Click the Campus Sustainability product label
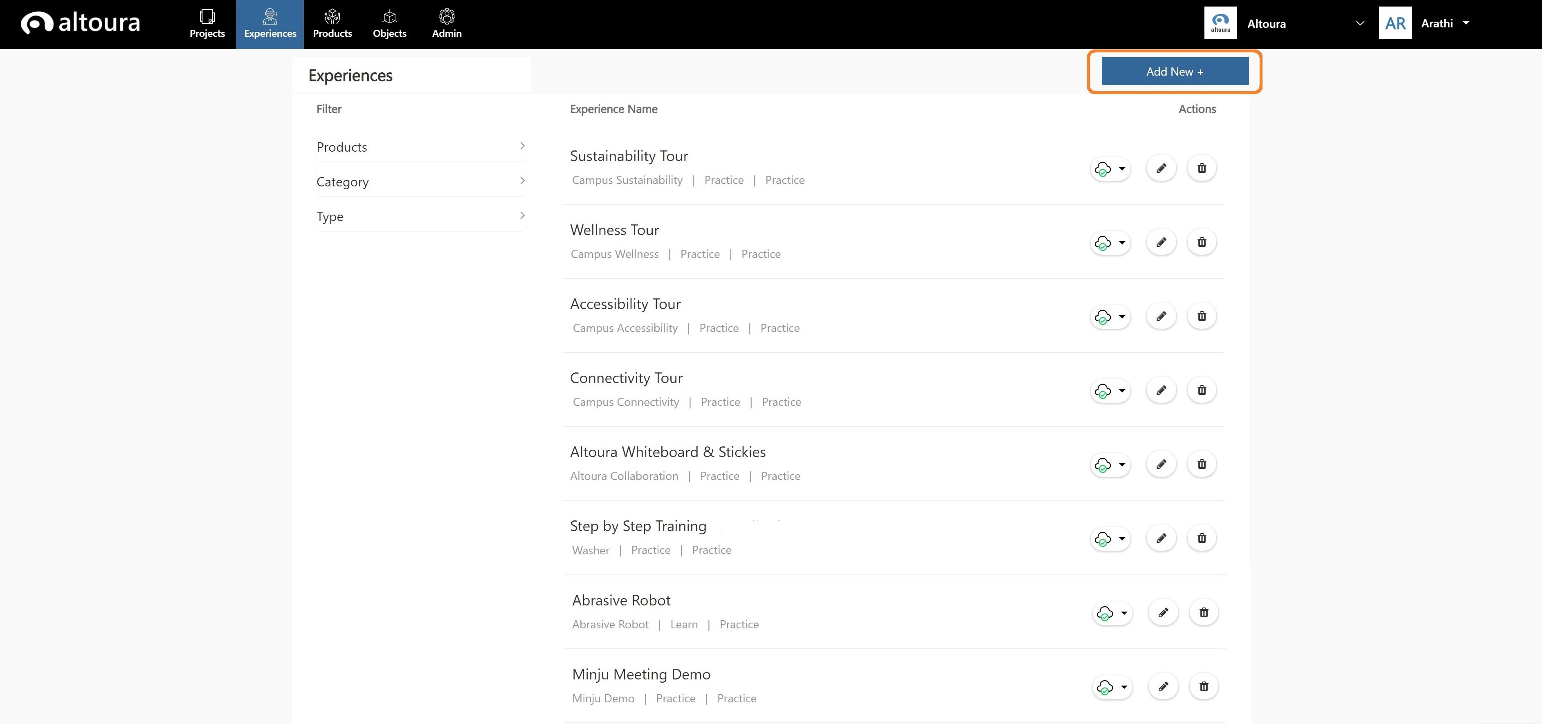The width and height of the screenshot is (1568, 724). tap(627, 180)
